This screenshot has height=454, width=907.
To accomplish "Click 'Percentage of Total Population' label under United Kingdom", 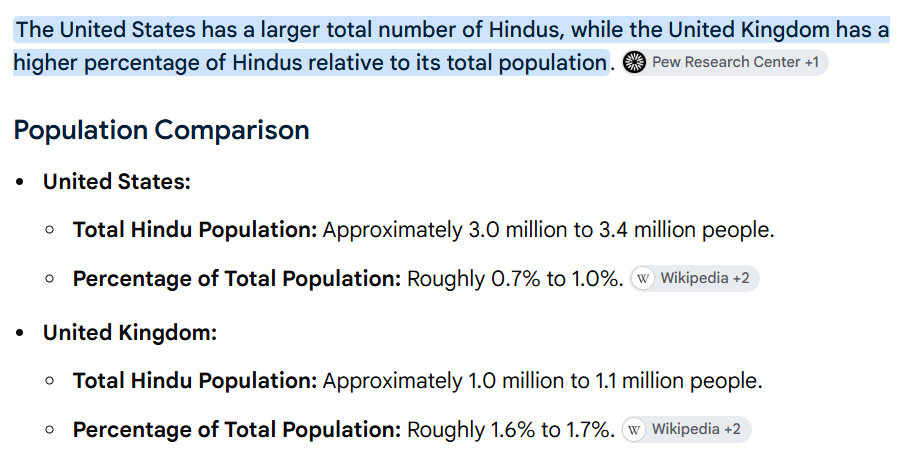I will [237, 430].
